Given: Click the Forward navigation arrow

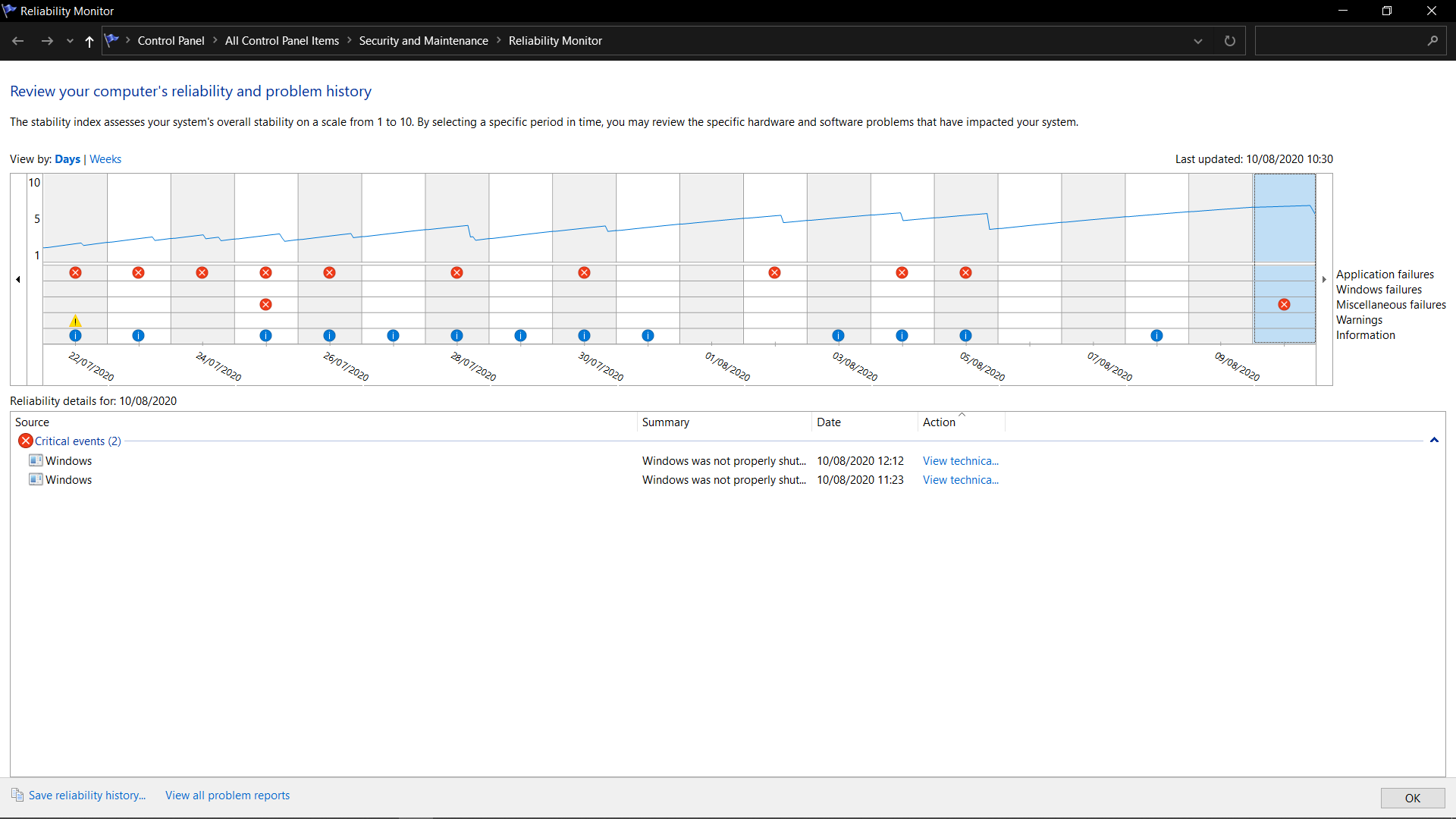Looking at the screenshot, I should coord(47,41).
